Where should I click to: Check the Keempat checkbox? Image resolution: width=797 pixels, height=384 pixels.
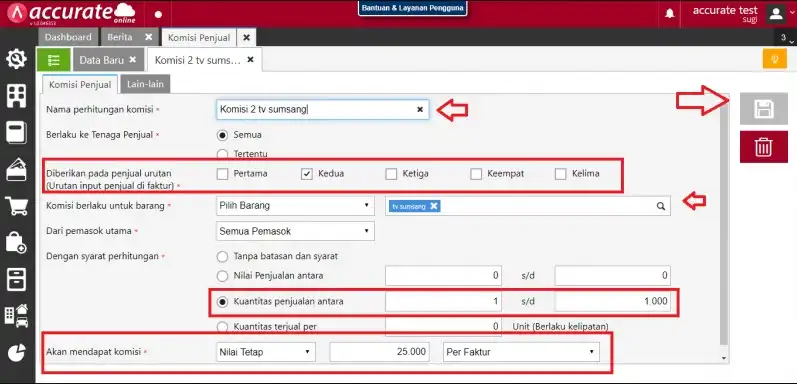(x=476, y=174)
